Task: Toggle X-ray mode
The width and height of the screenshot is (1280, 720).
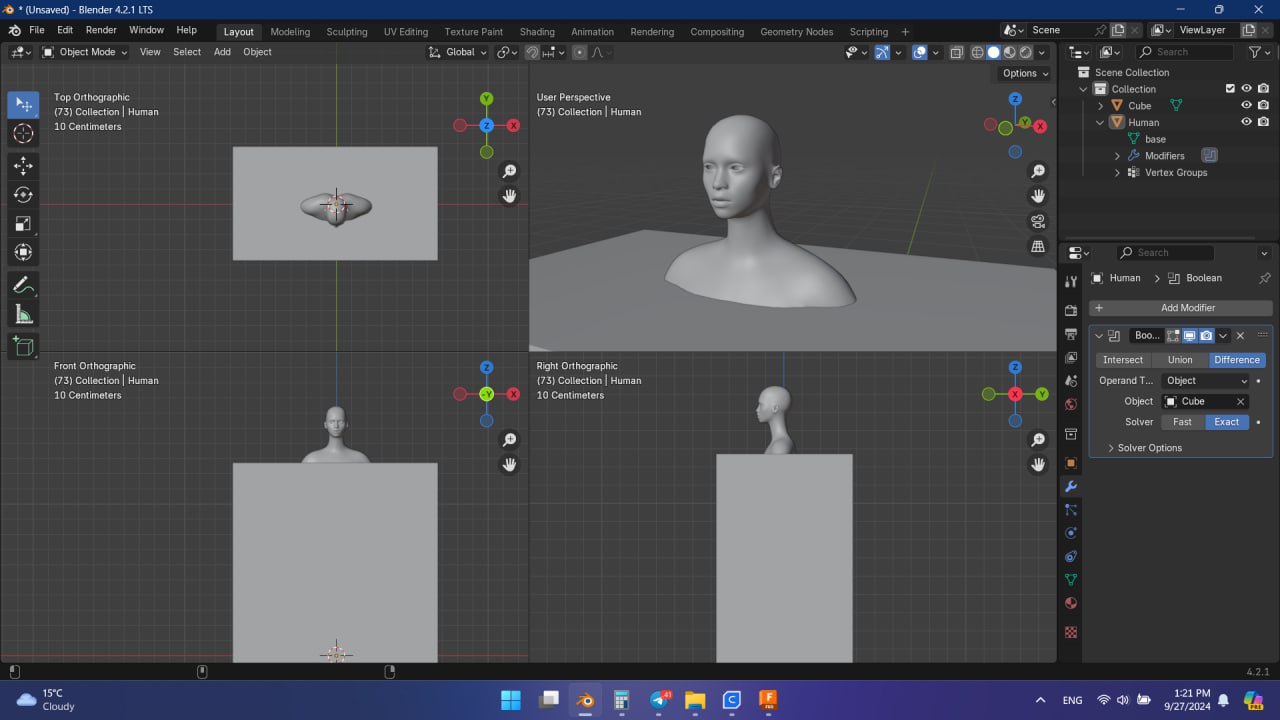Action: tap(956, 52)
